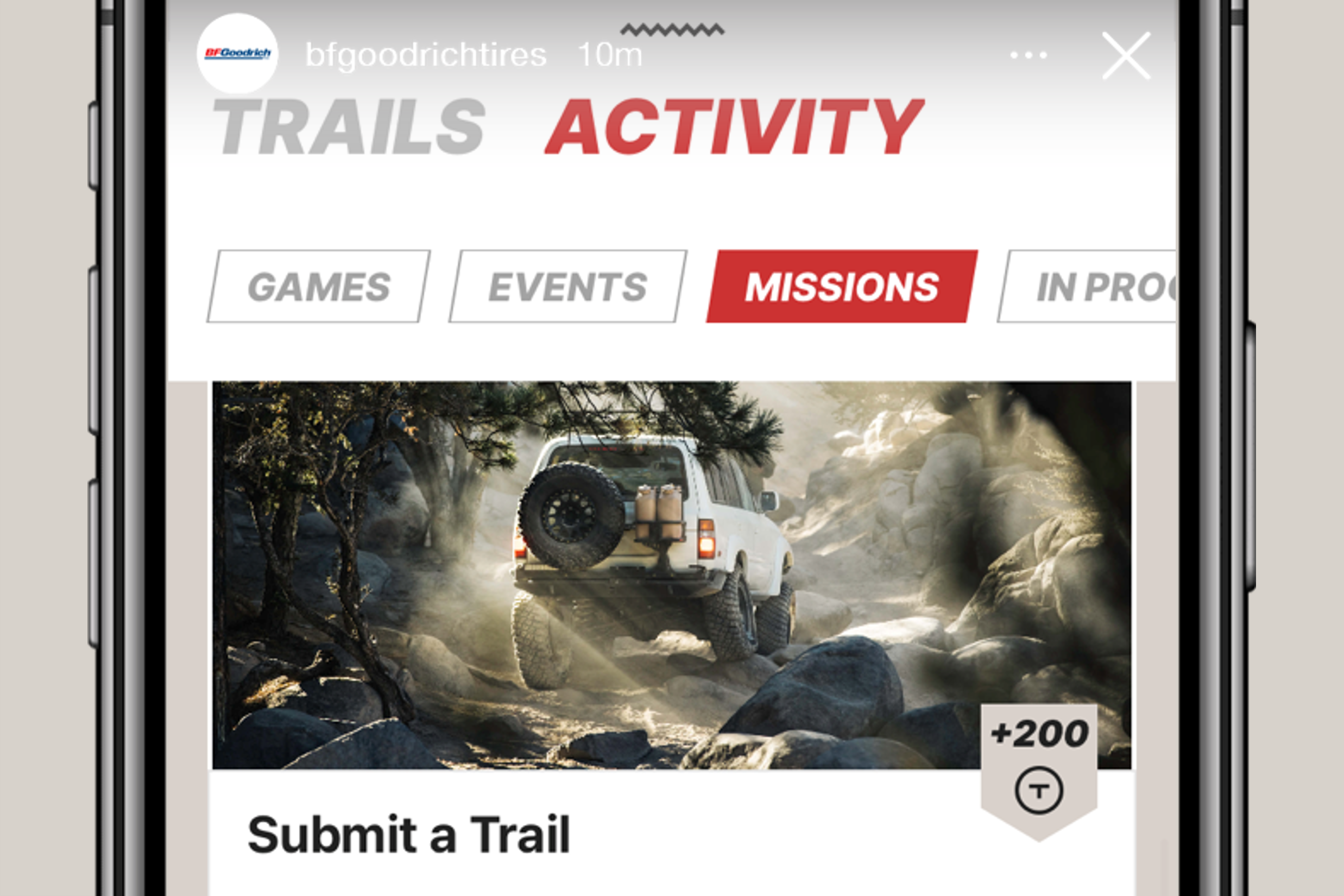Open the Submit a Trail mission title

pyautogui.click(x=408, y=834)
